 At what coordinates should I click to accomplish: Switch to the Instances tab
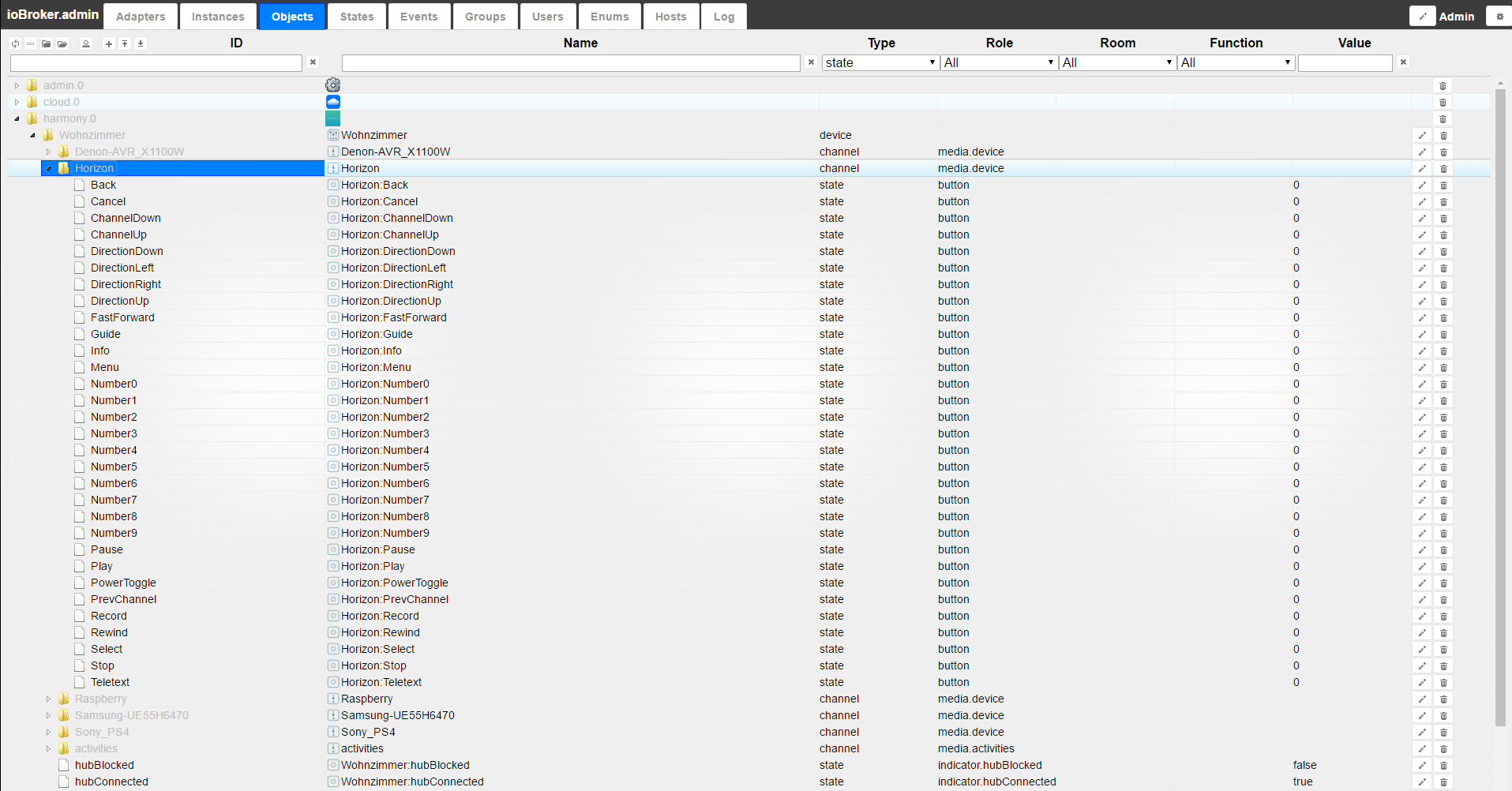218,17
